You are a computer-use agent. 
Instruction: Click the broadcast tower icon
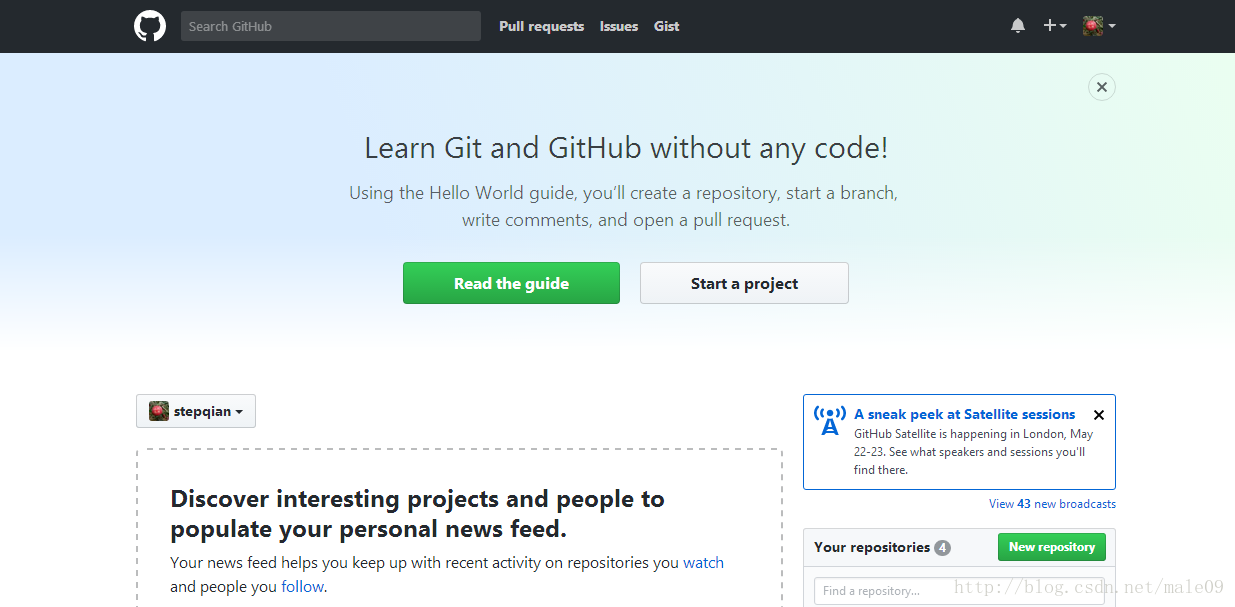click(830, 421)
